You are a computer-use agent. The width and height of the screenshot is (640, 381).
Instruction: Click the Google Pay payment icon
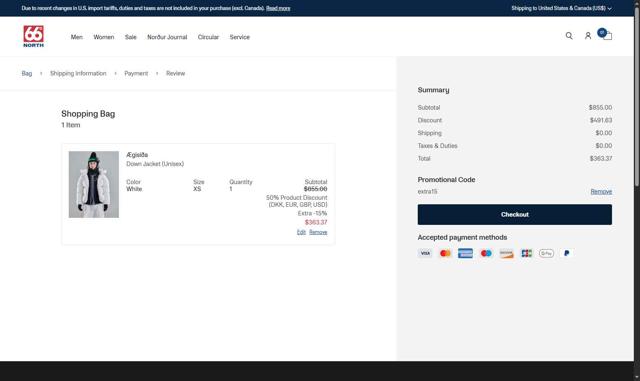[x=546, y=253]
